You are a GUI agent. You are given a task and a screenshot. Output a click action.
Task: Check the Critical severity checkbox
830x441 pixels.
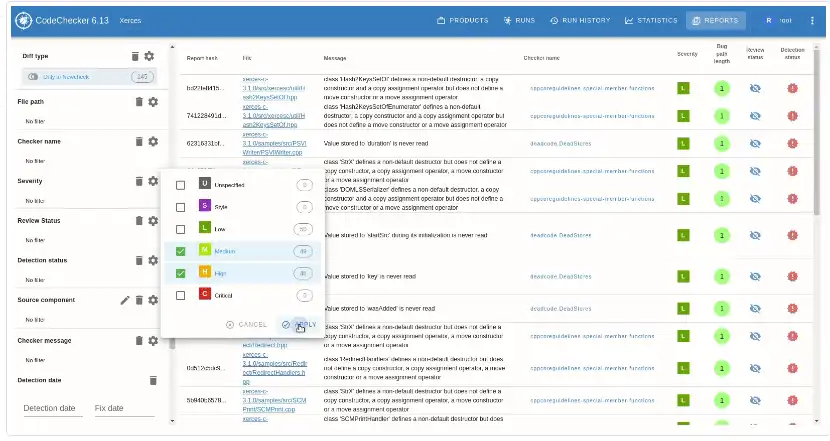tap(181, 295)
